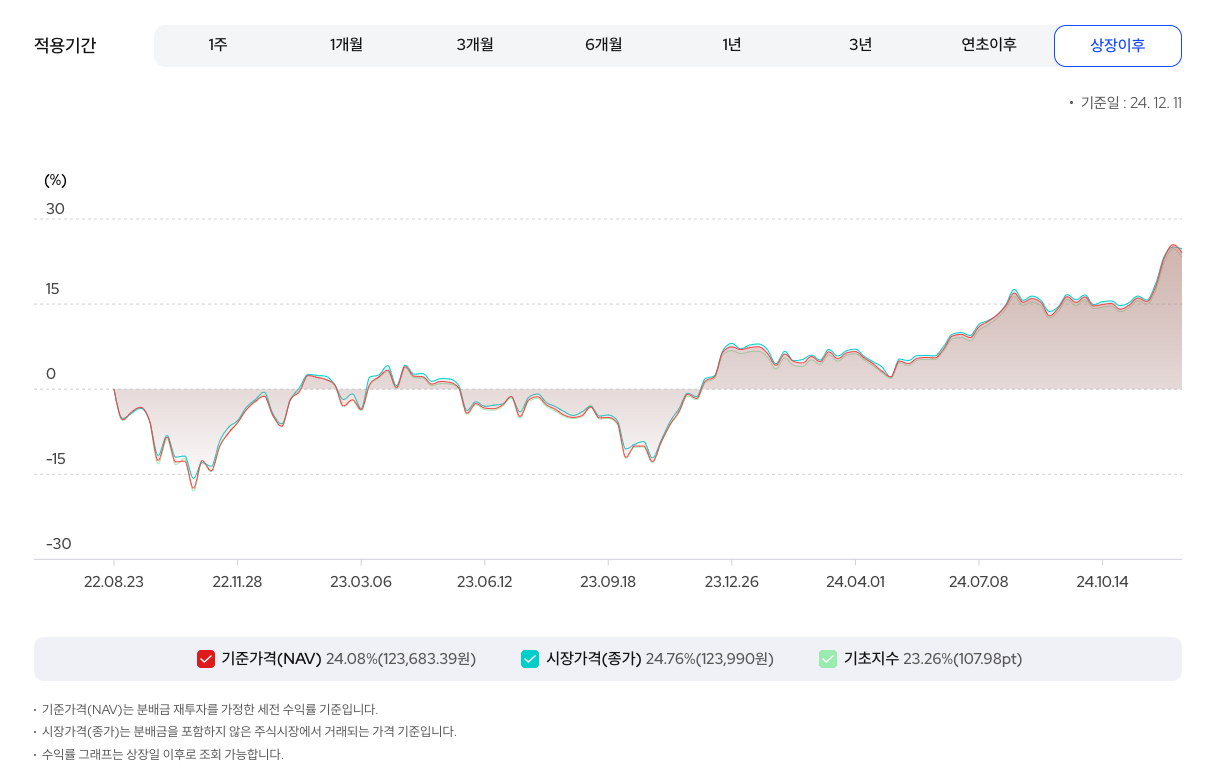Click the (%) axis unit label

coord(55,180)
